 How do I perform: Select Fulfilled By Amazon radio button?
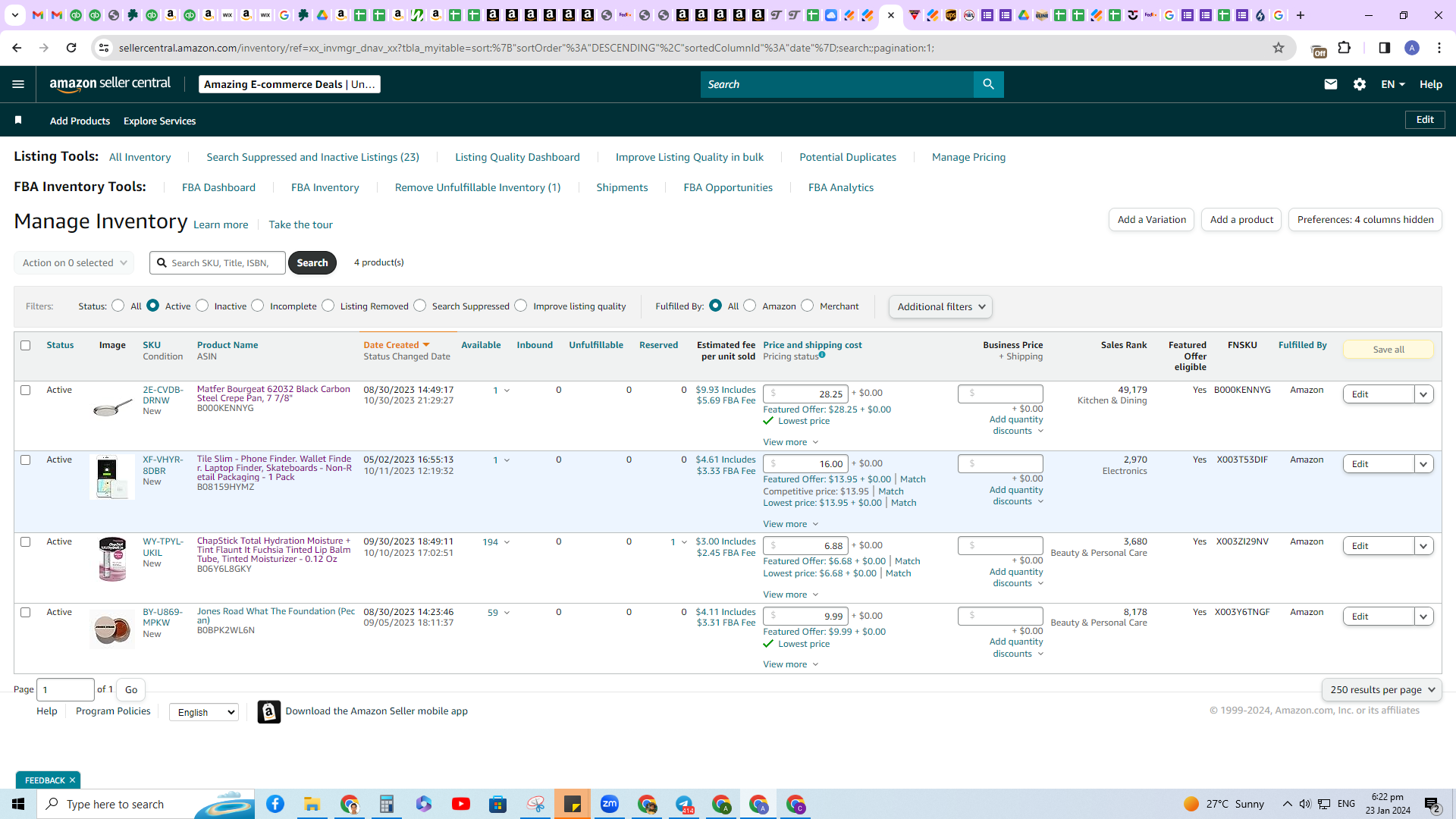coord(750,306)
